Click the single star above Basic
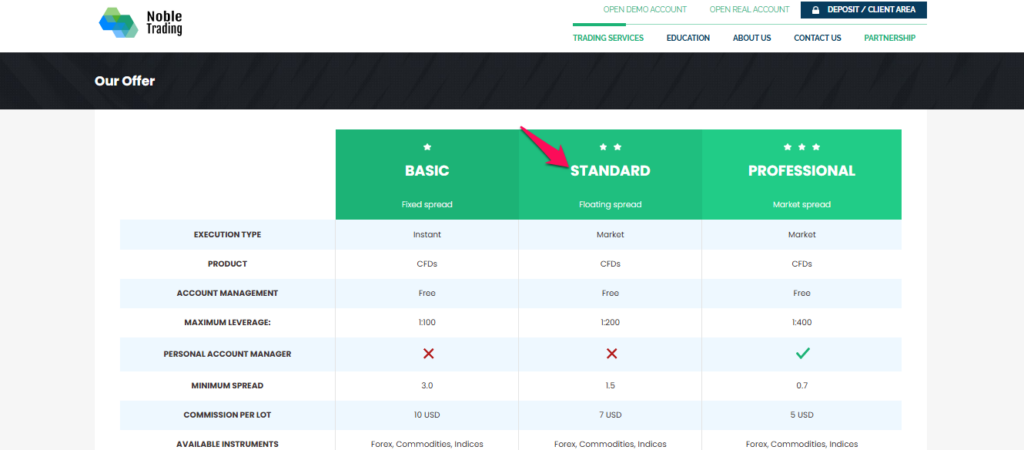Viewport: 1024px width, 450px height. point(427,147)
